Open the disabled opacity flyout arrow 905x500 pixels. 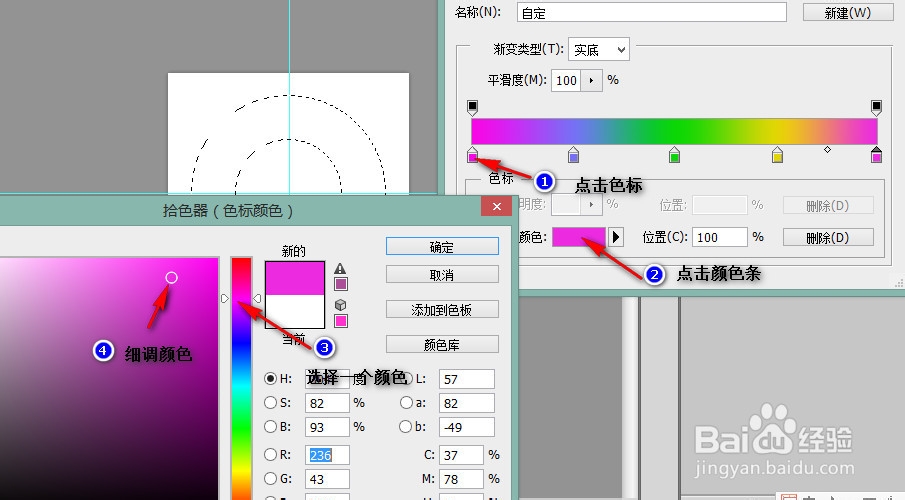[x=591, y=204]
